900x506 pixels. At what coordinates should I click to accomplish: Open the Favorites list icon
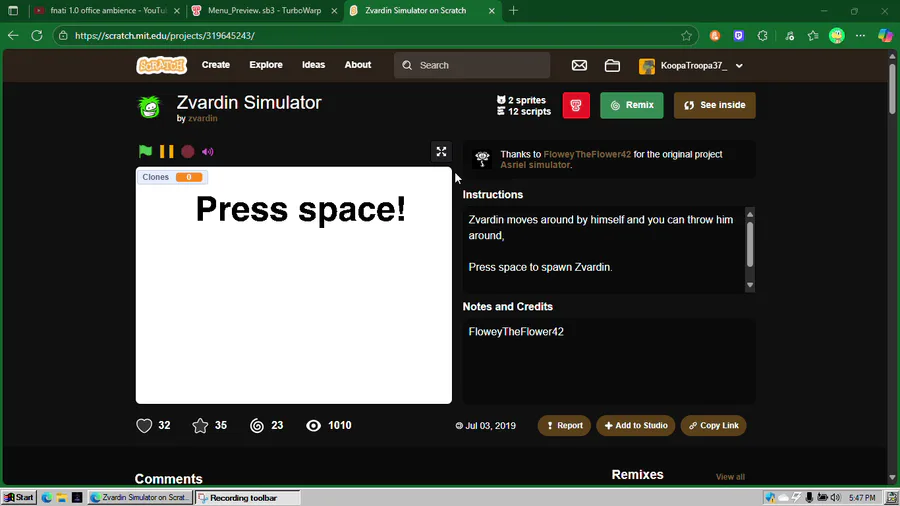click(813, 36)
